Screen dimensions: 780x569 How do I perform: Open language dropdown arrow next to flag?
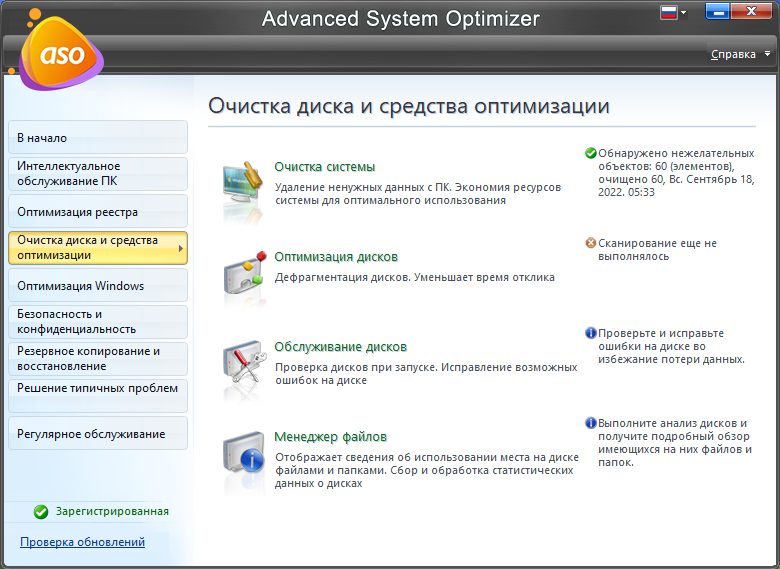(683, 13)
